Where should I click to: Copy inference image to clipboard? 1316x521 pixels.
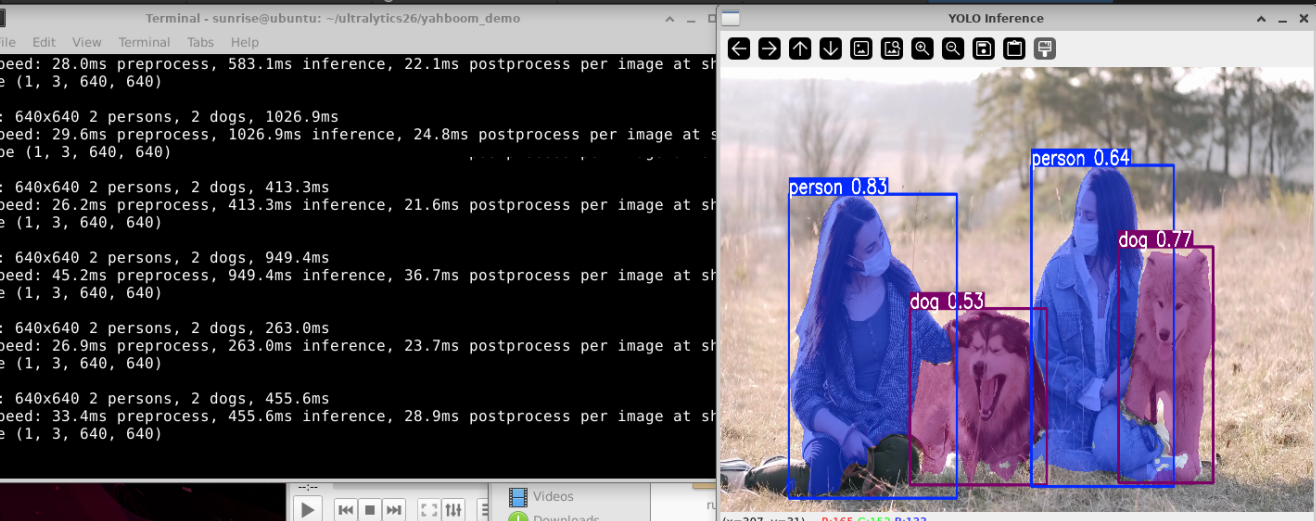coord(1014,48)
